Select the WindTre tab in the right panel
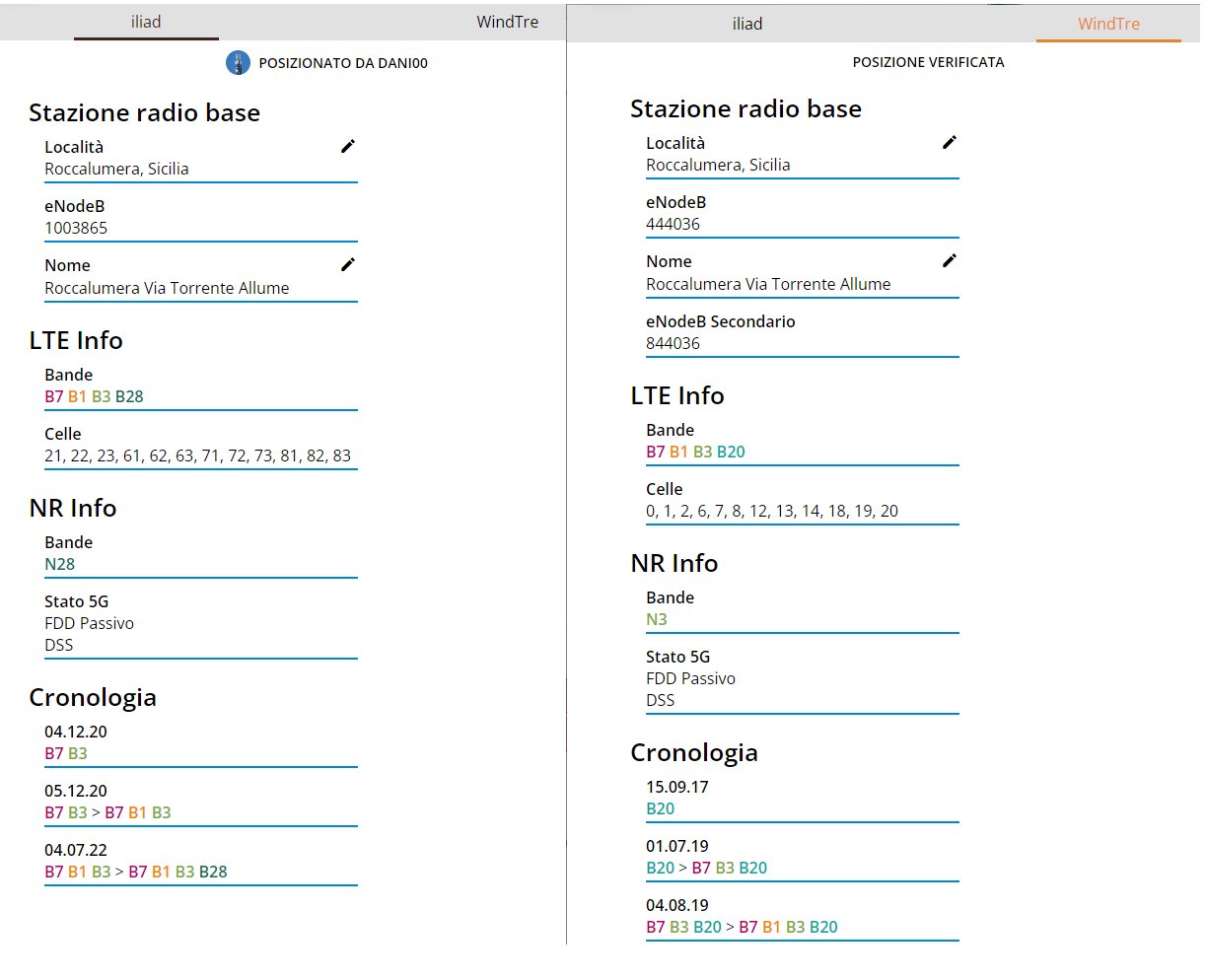1207x980 pixels. click(1108, 24)
